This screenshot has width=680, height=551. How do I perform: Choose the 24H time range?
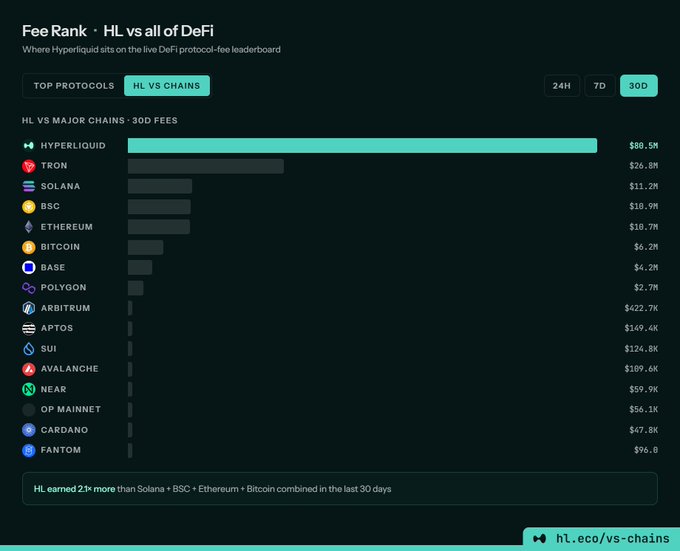click(562, 86)
